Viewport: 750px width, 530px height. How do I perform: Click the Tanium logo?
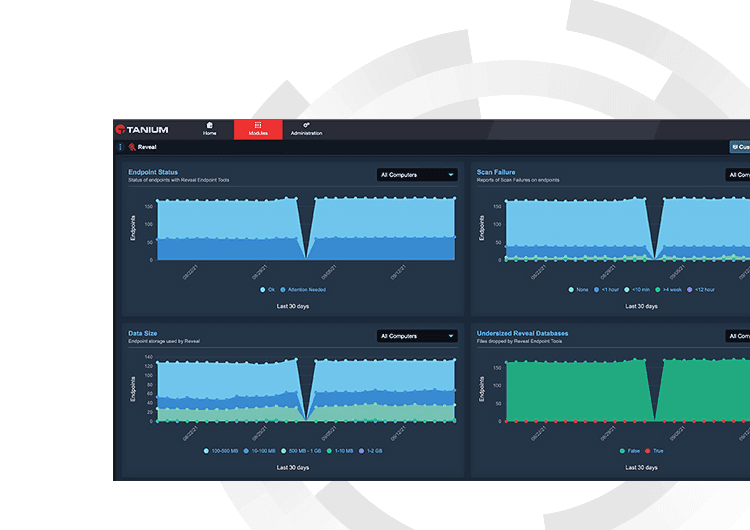(x=142, y=130)
